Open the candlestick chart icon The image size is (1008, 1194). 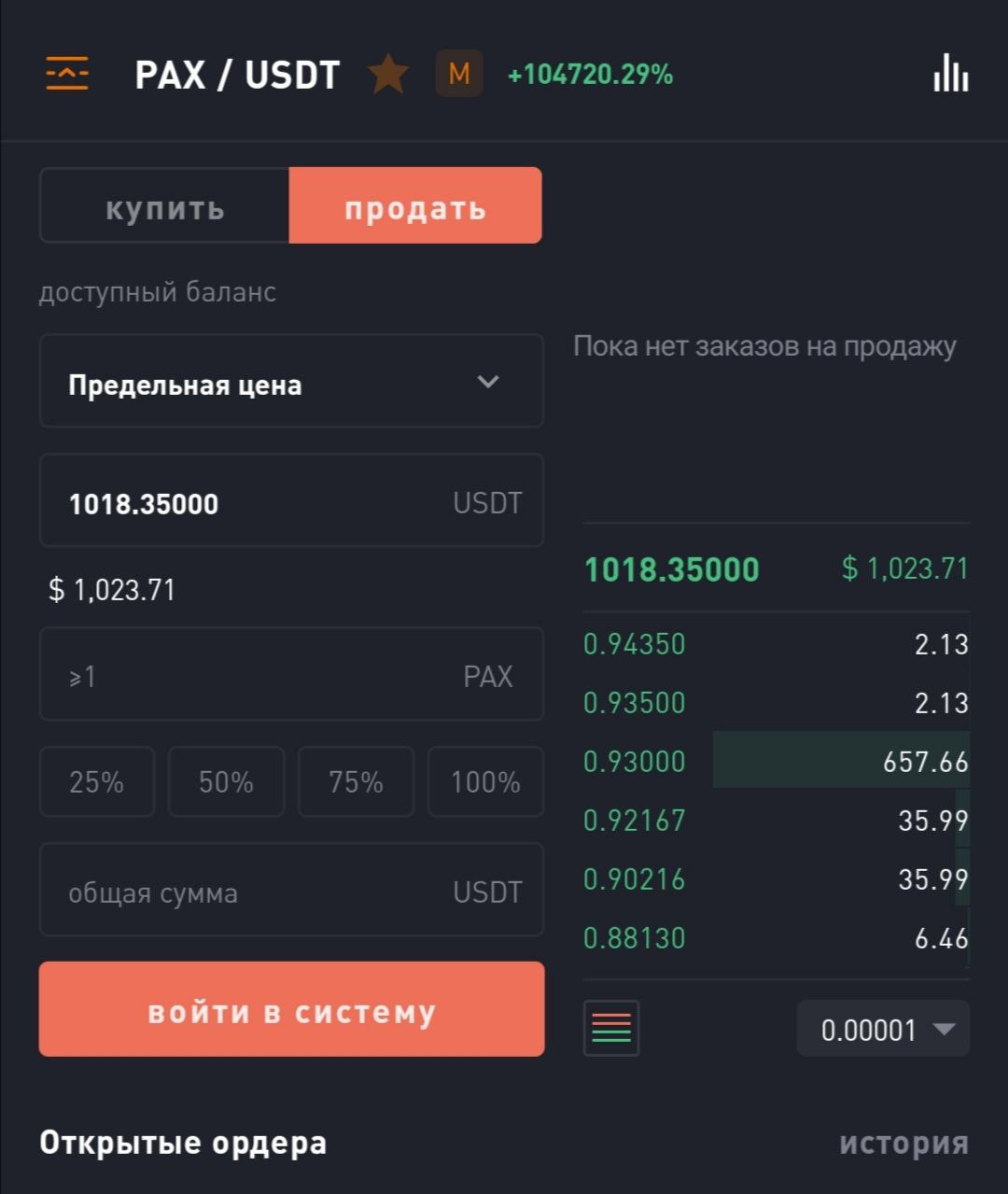click(x=951, y=74)
